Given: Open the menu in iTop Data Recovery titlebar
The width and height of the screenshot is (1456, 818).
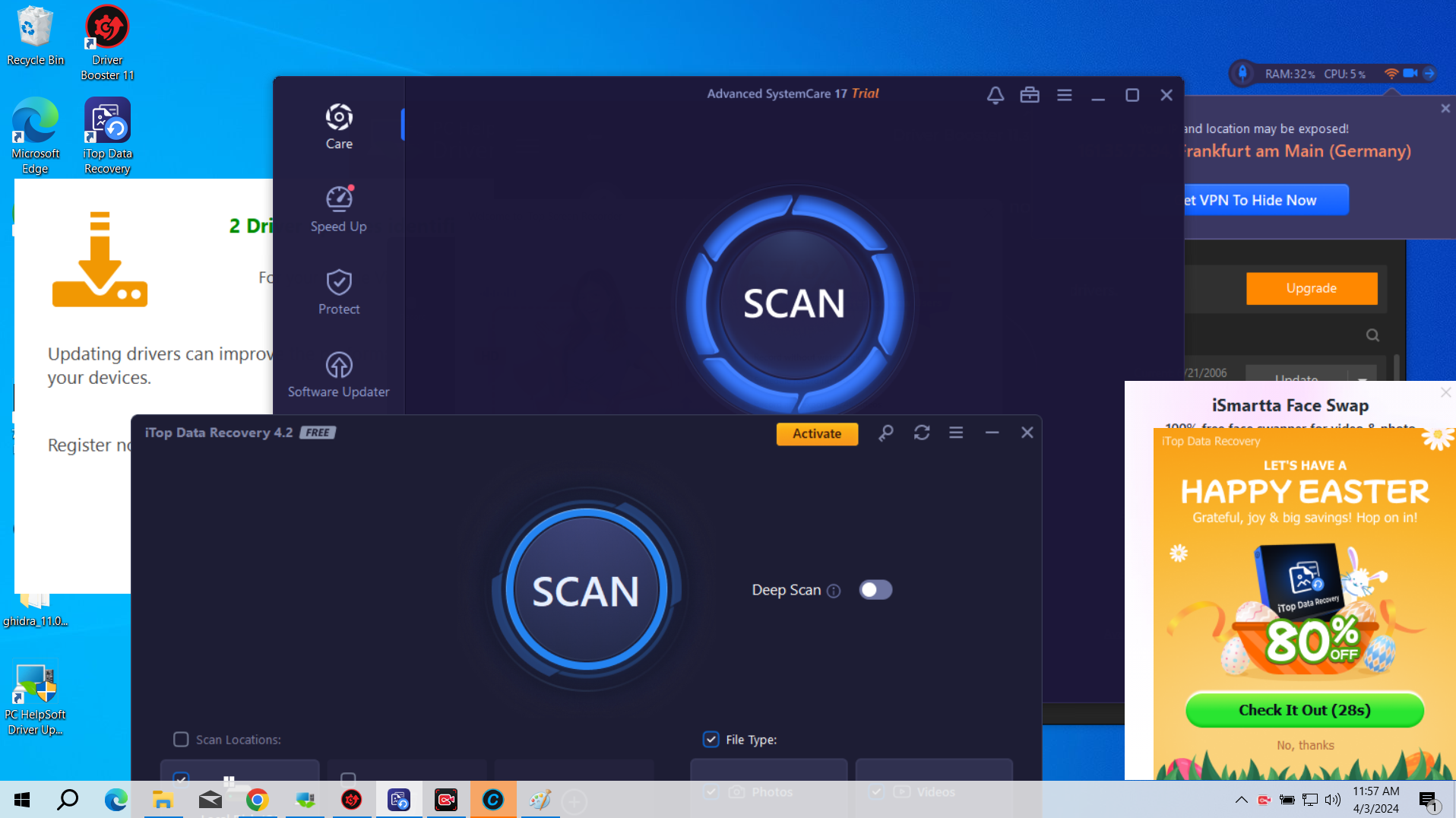Looking at the screenshot, I should click(x=956, y=433).
